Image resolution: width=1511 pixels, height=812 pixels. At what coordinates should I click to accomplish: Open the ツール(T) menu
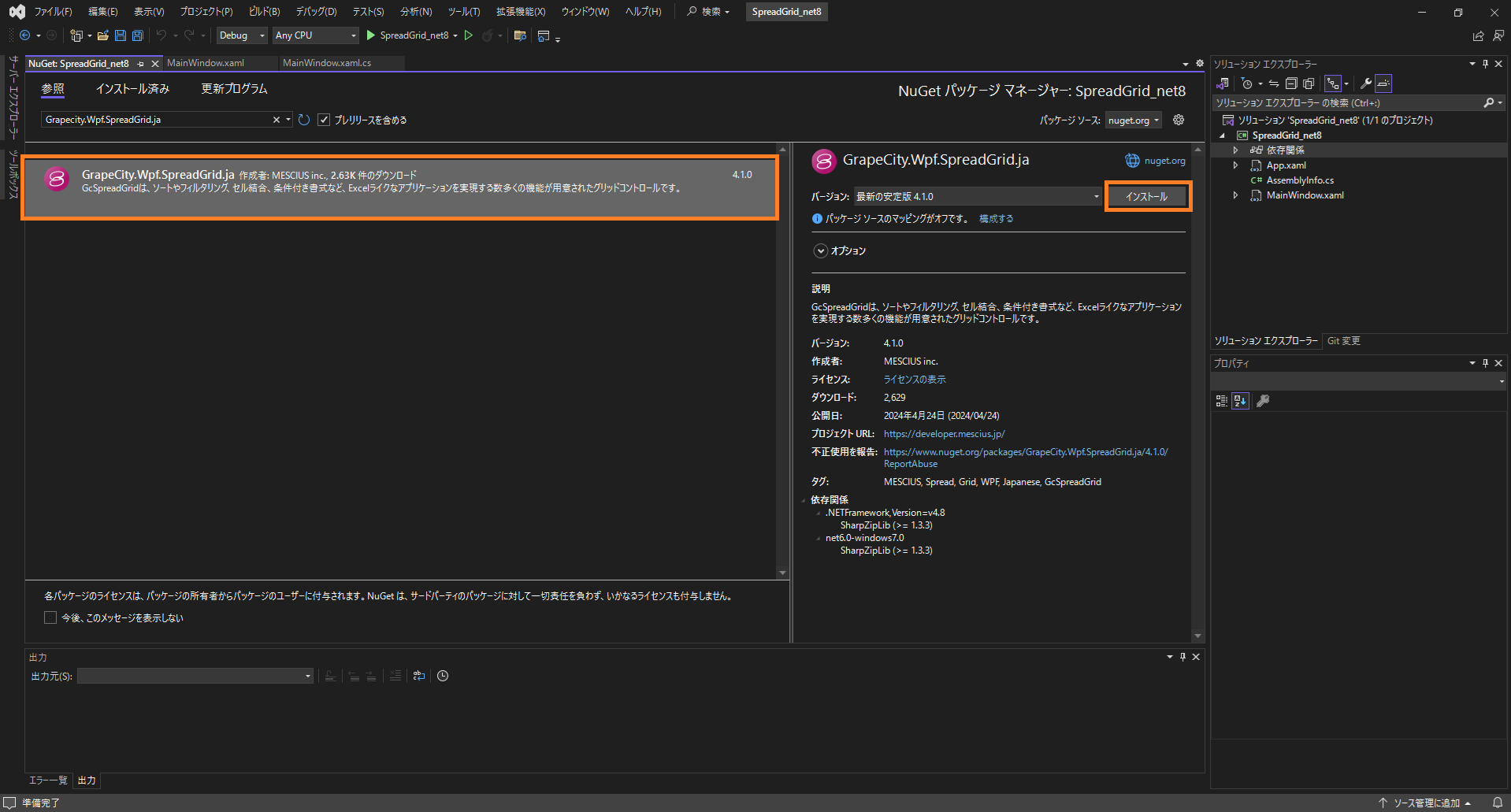pos(464,12)
